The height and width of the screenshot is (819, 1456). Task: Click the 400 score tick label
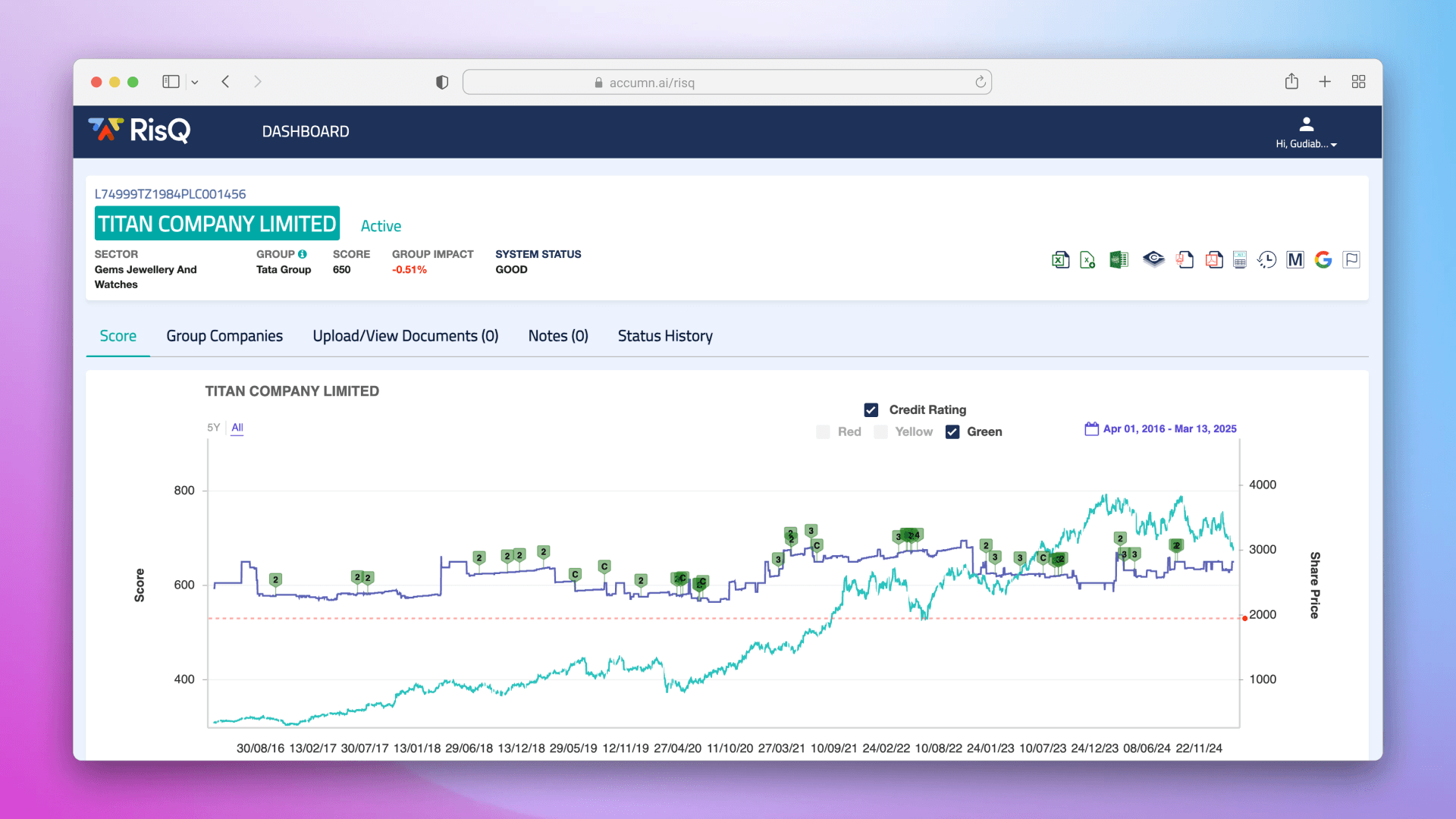coord(184,679)
